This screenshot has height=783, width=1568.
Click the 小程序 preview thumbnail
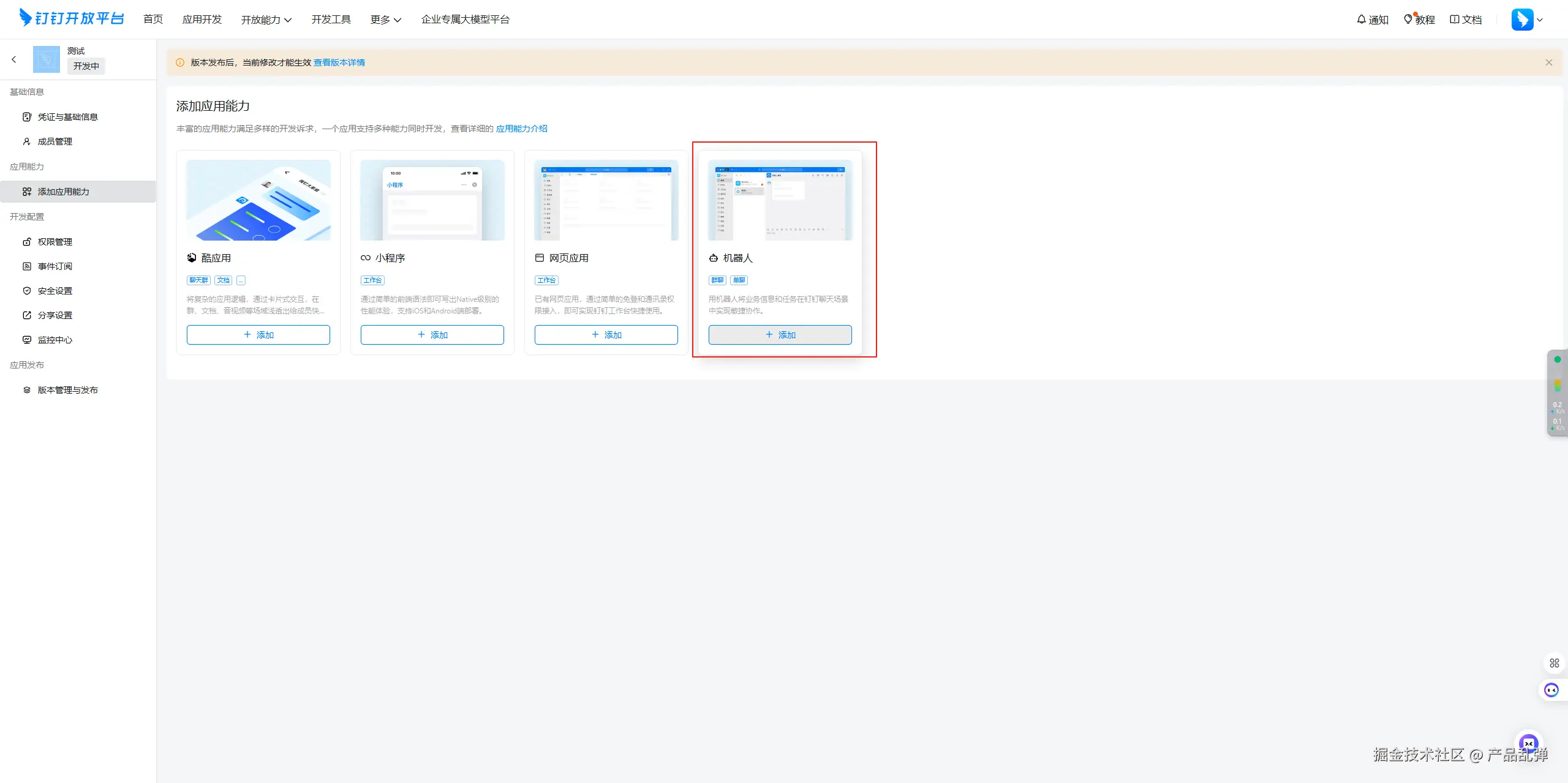coord(432,200)
